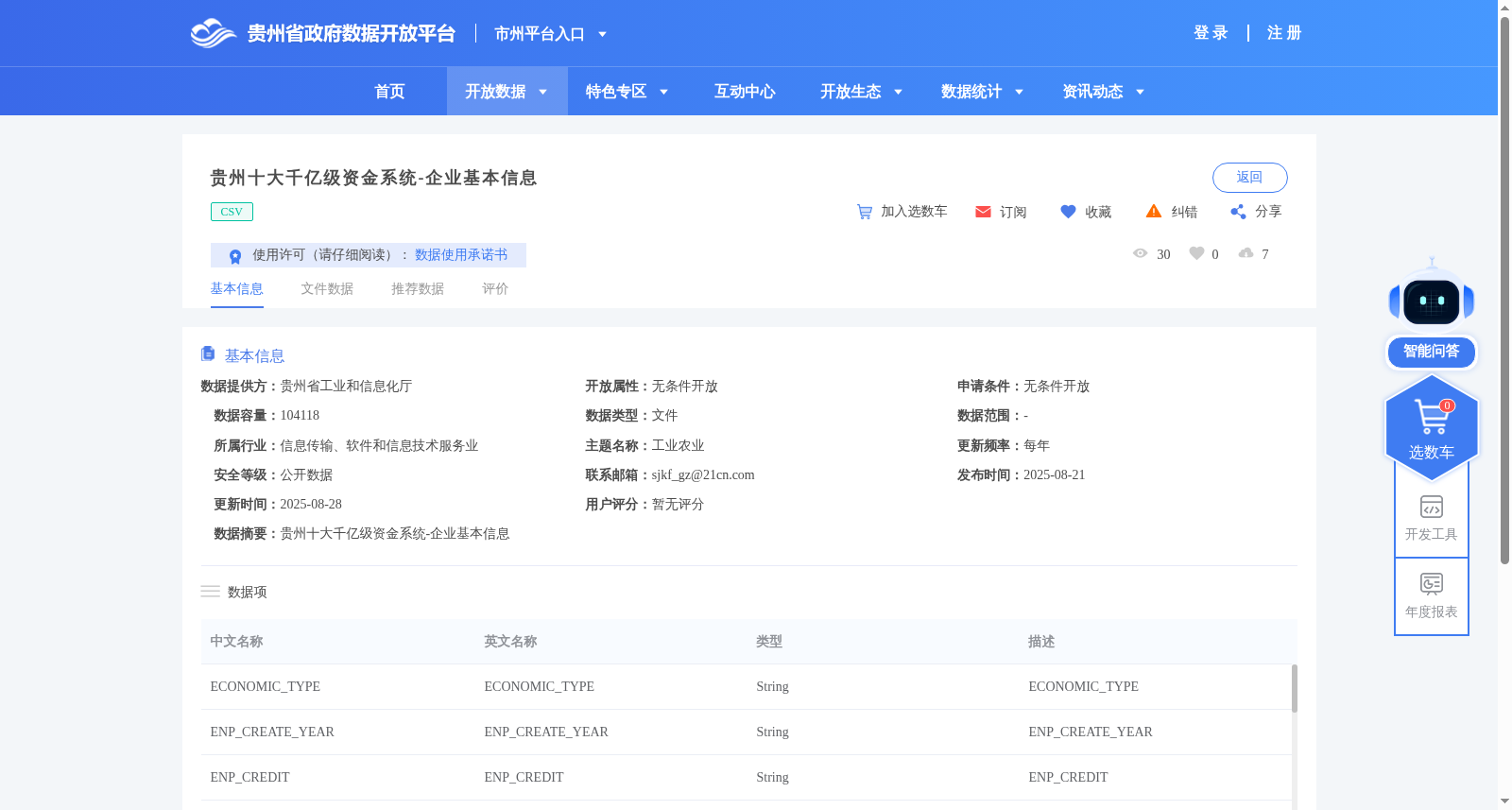This screenshot has width=1512, height=810.
Task: Click the 类型 column header
Action: tap(769, 642)
